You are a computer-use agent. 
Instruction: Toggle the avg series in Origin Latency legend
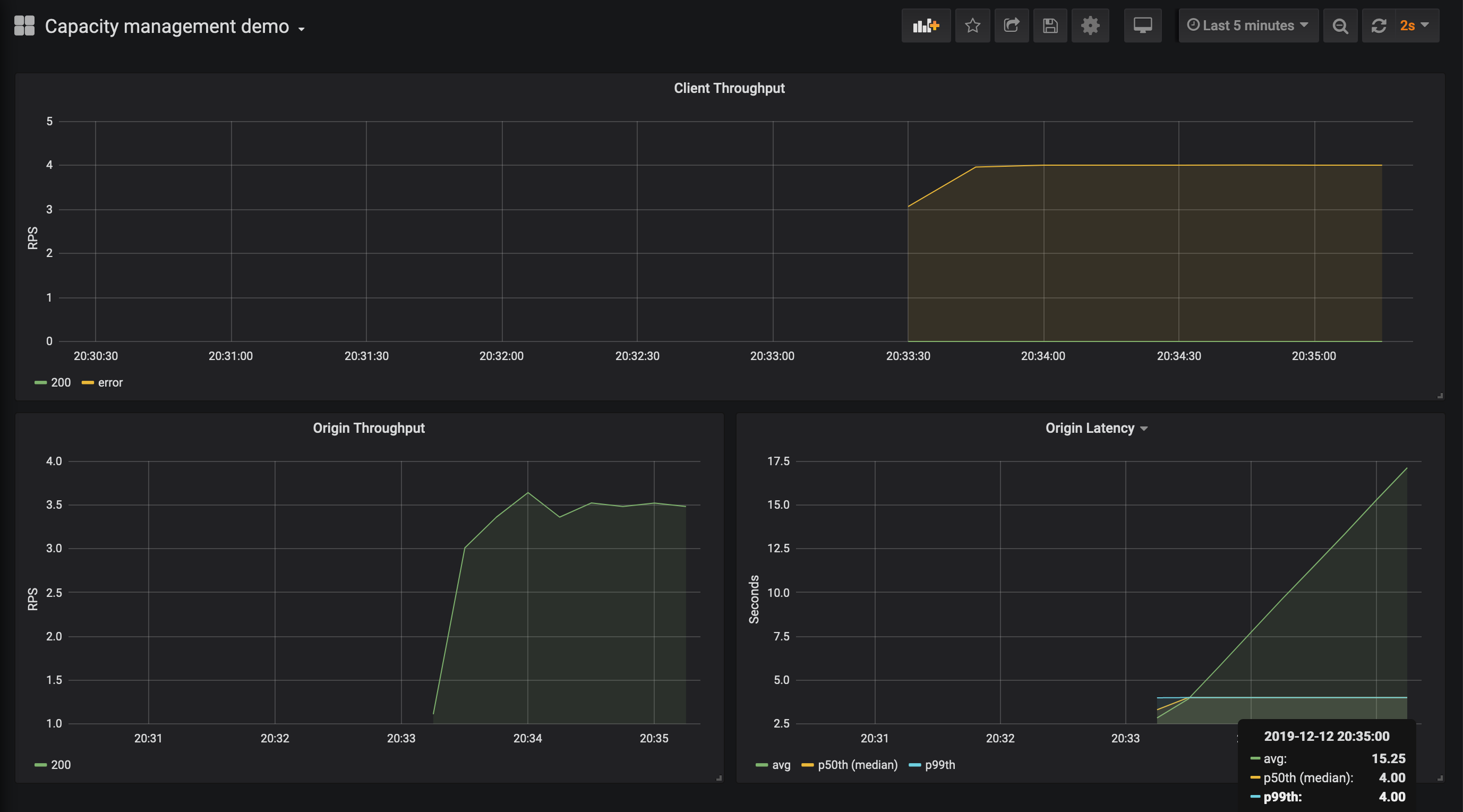(x=781, y=765)
